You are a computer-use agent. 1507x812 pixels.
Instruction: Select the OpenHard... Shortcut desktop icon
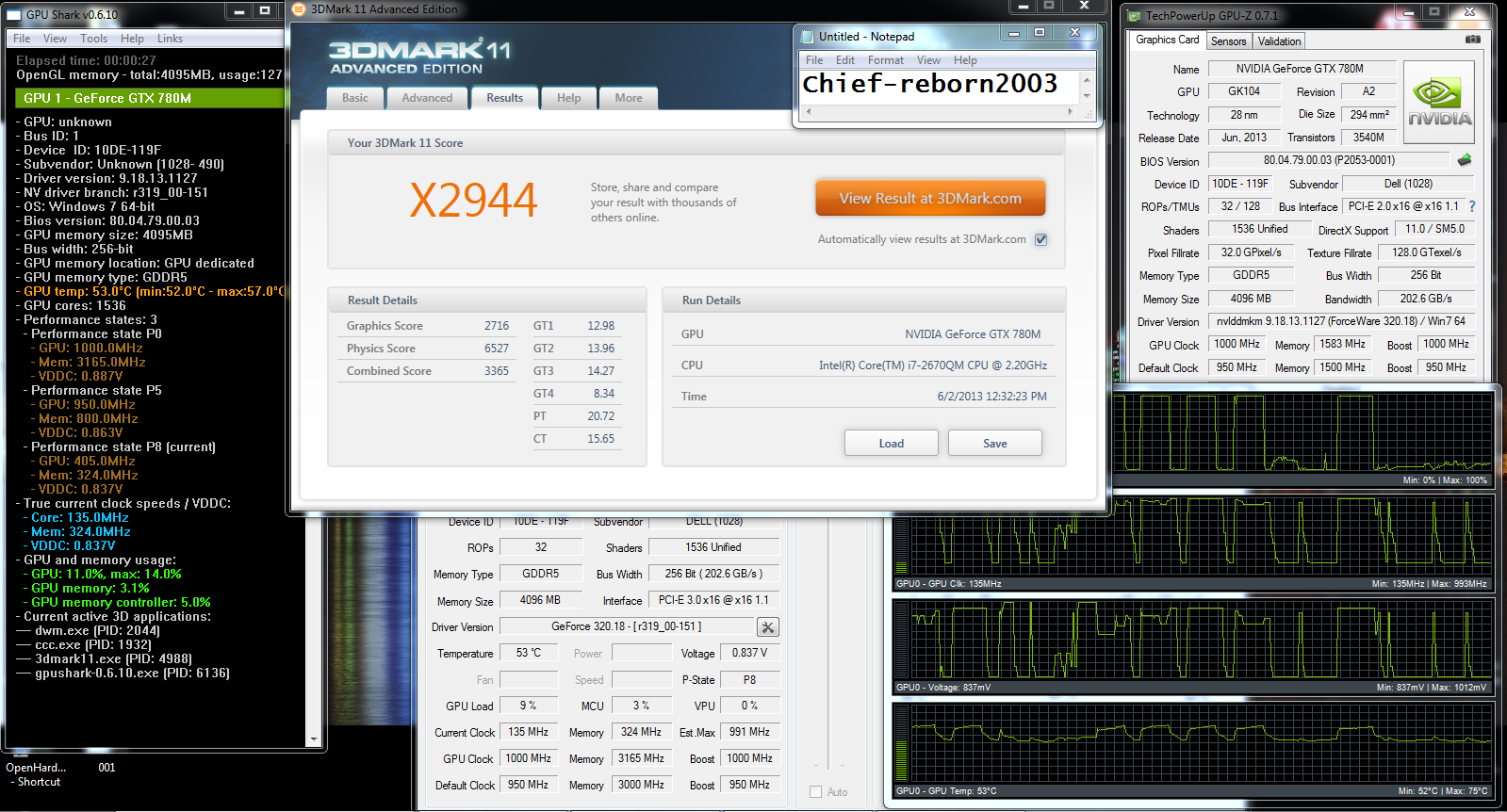click(37, 774)
